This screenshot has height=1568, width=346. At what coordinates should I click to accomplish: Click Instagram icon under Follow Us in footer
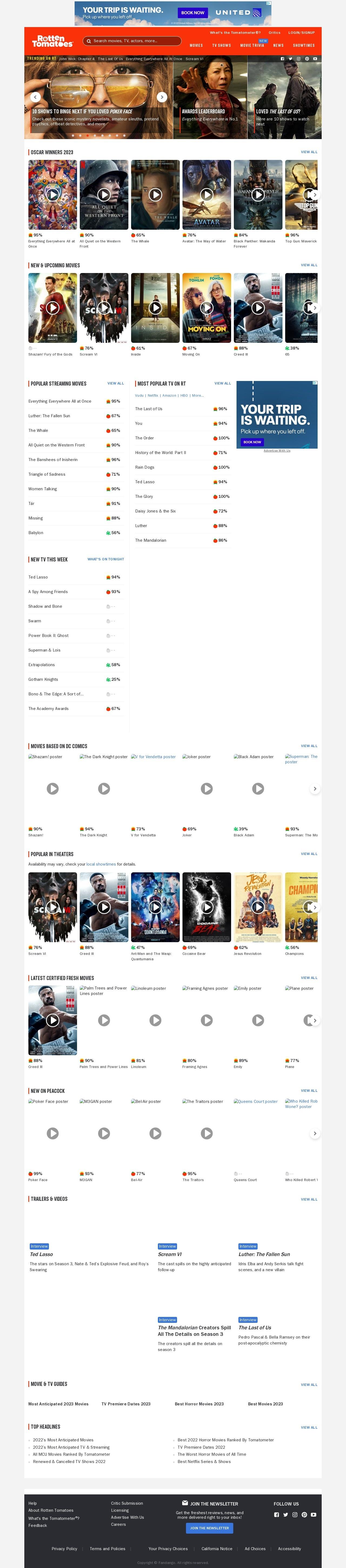295,1514
